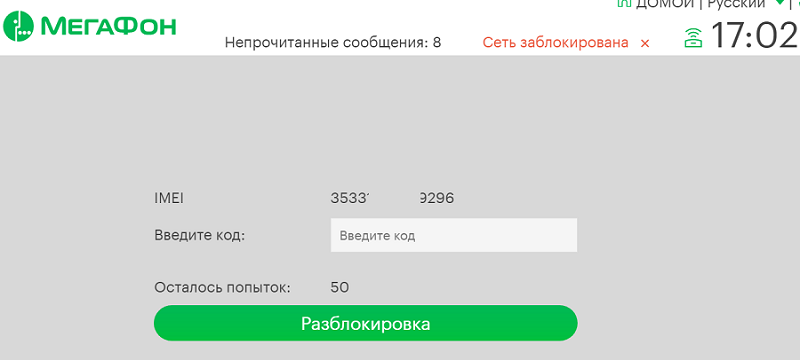Screen dimensions: 800x360
Task: Expand language list via green arrow
Action: pyautogui.click(x=779, y=2)
